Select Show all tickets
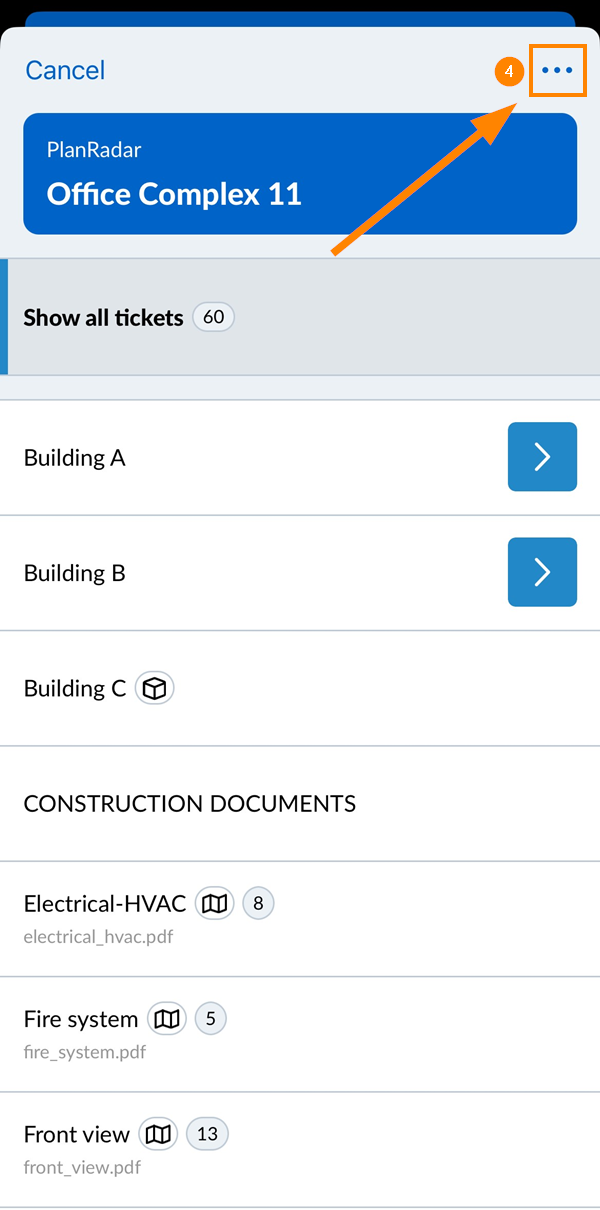Viewport: 600px width, 1210px height. pyautogui.click(x=103, y=318)
